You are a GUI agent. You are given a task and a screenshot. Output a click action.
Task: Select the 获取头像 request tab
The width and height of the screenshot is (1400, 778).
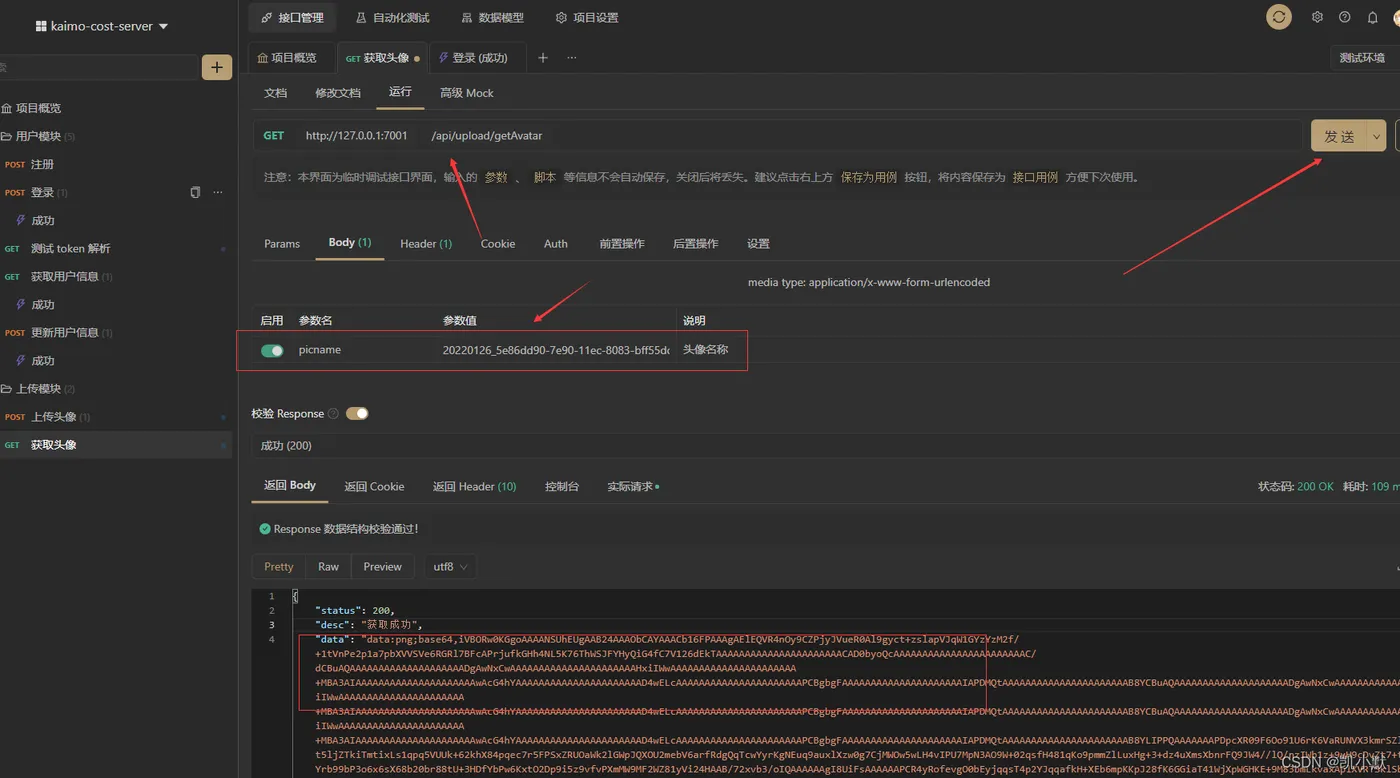(x=382, y=58)
